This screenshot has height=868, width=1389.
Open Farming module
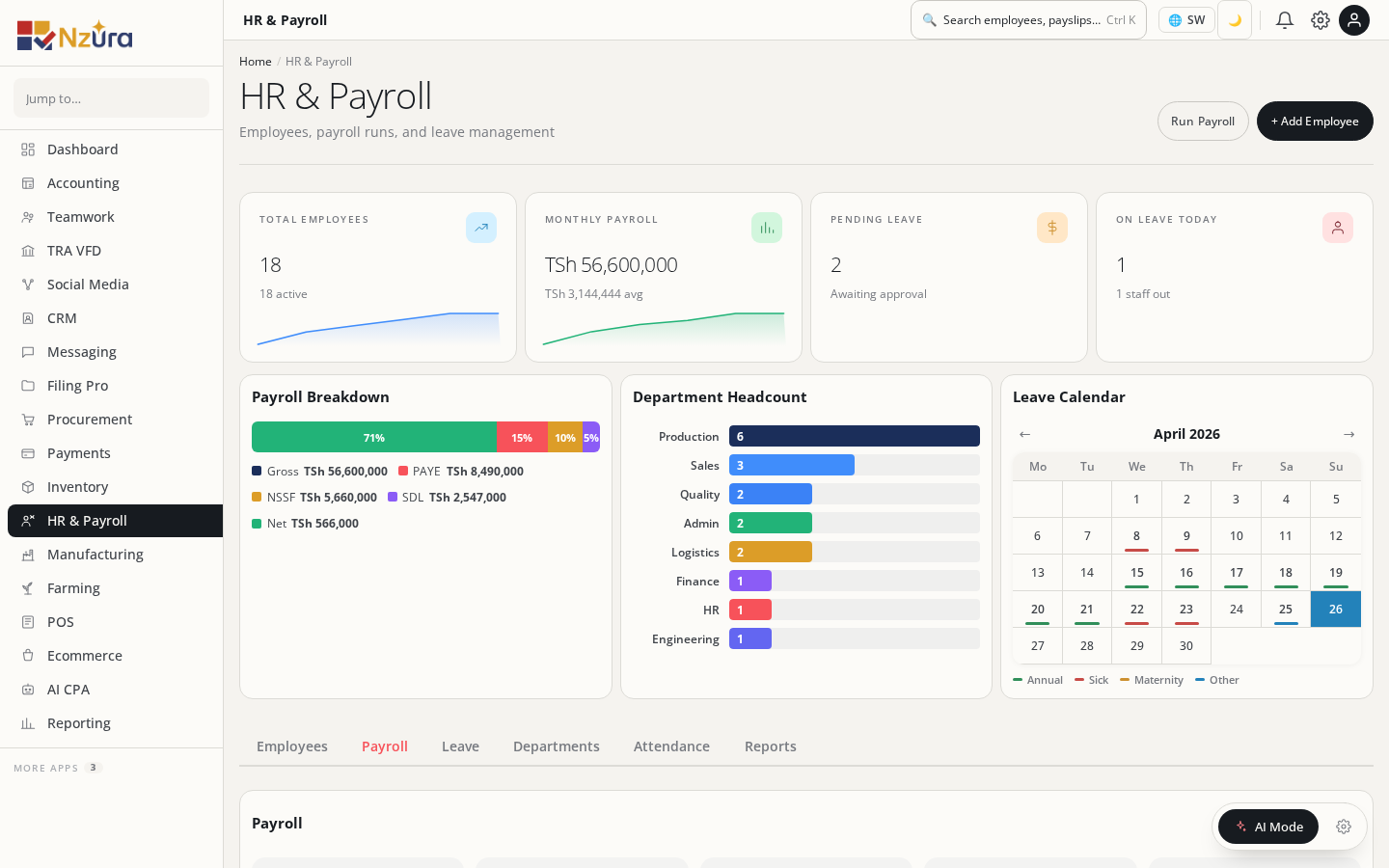(115, 588)
